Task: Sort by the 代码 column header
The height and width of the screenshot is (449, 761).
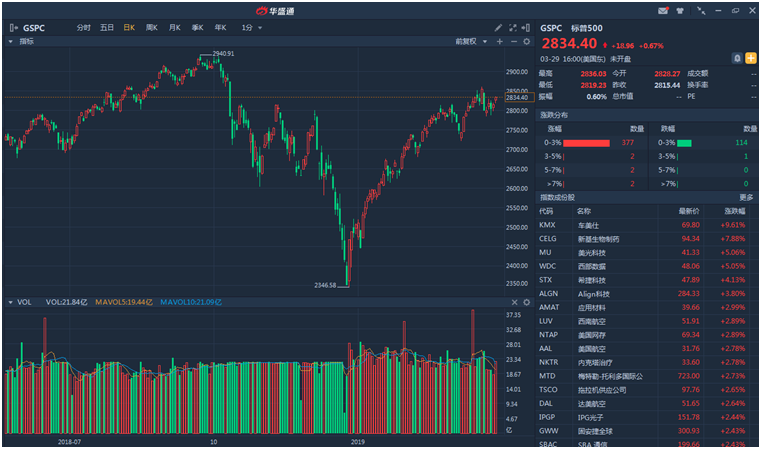Action: pos(546,211)
